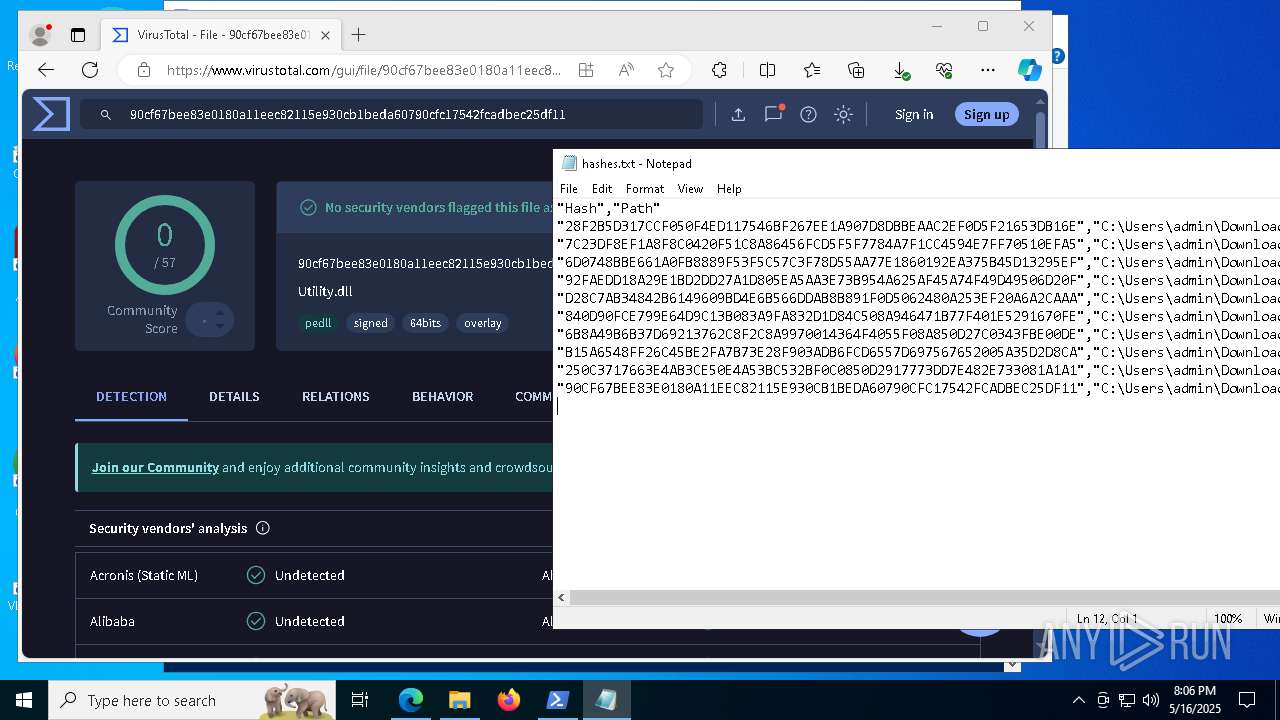The image size is (1280, 720).
Task: Open Edge favorites list
Action: point(812,70)
